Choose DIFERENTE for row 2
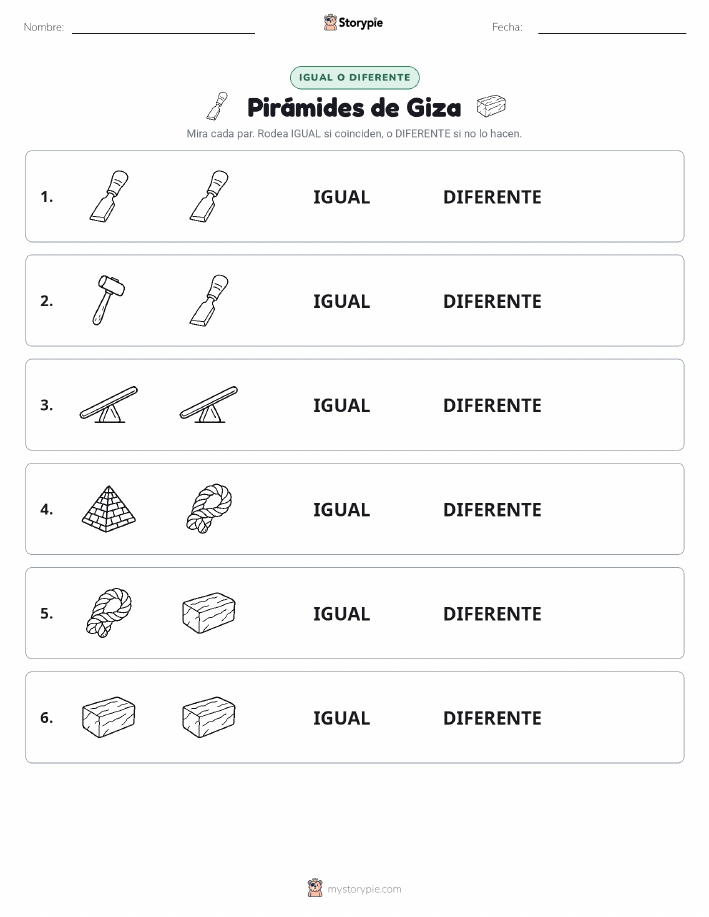This screenshot has width=709, height=917. pyautogui.click(x=492, y=301)
